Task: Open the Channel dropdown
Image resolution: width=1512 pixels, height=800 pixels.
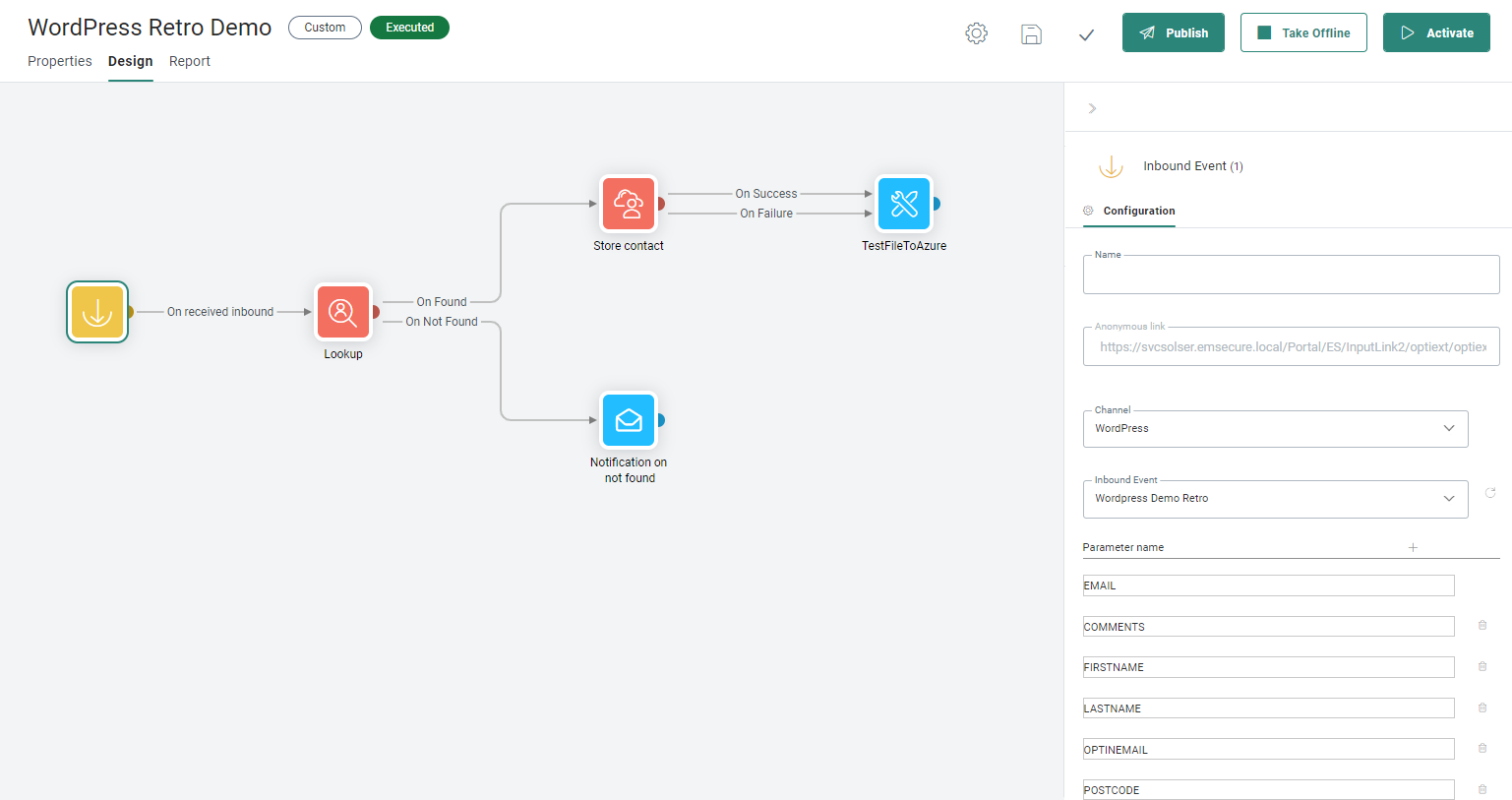Action: [1275, 429]
